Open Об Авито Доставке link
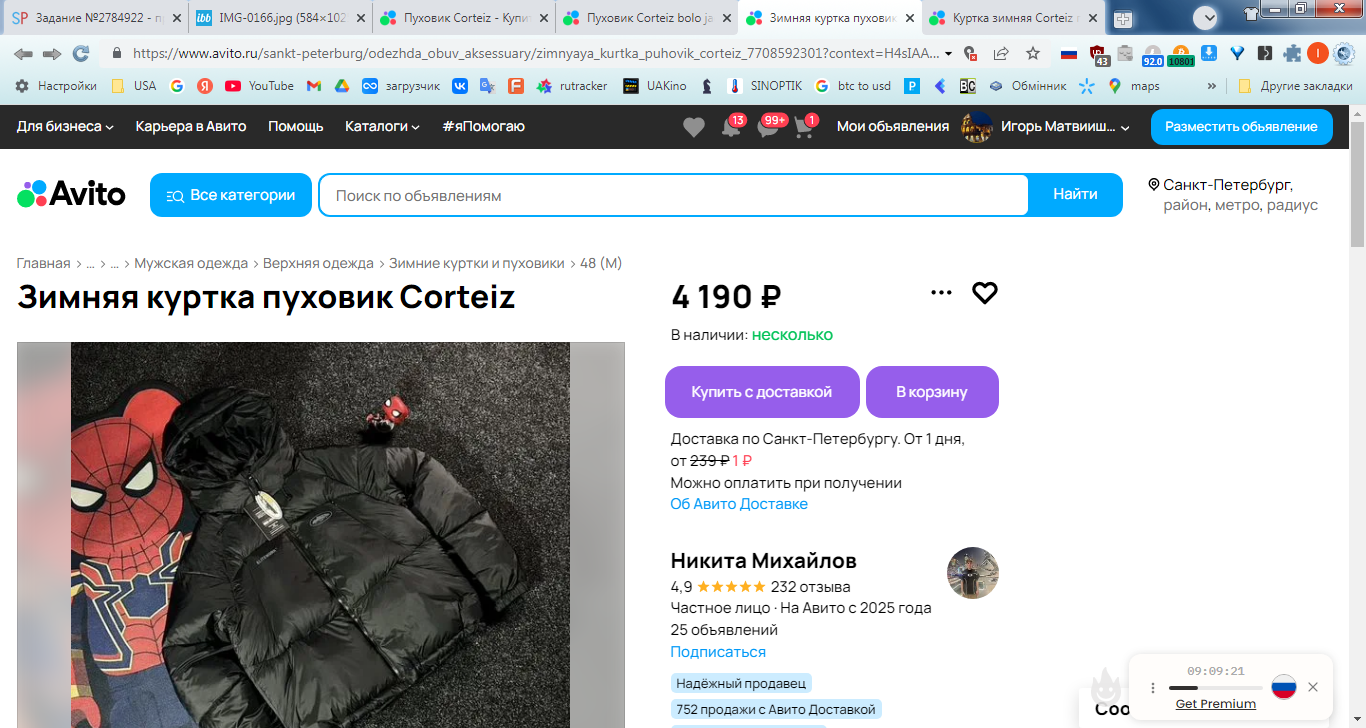 [739, 504]
